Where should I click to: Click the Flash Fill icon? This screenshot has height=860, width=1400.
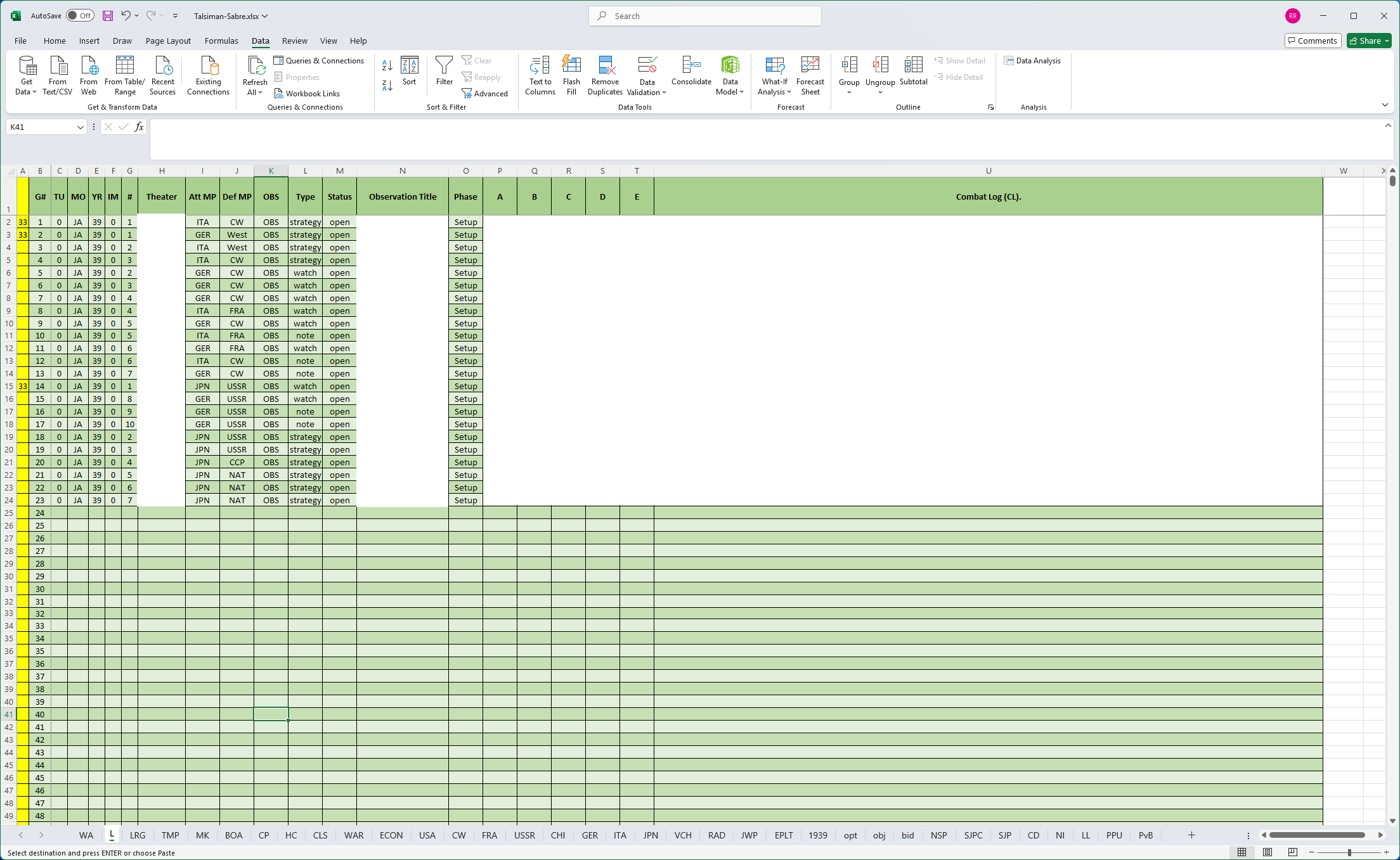point(571,65)
